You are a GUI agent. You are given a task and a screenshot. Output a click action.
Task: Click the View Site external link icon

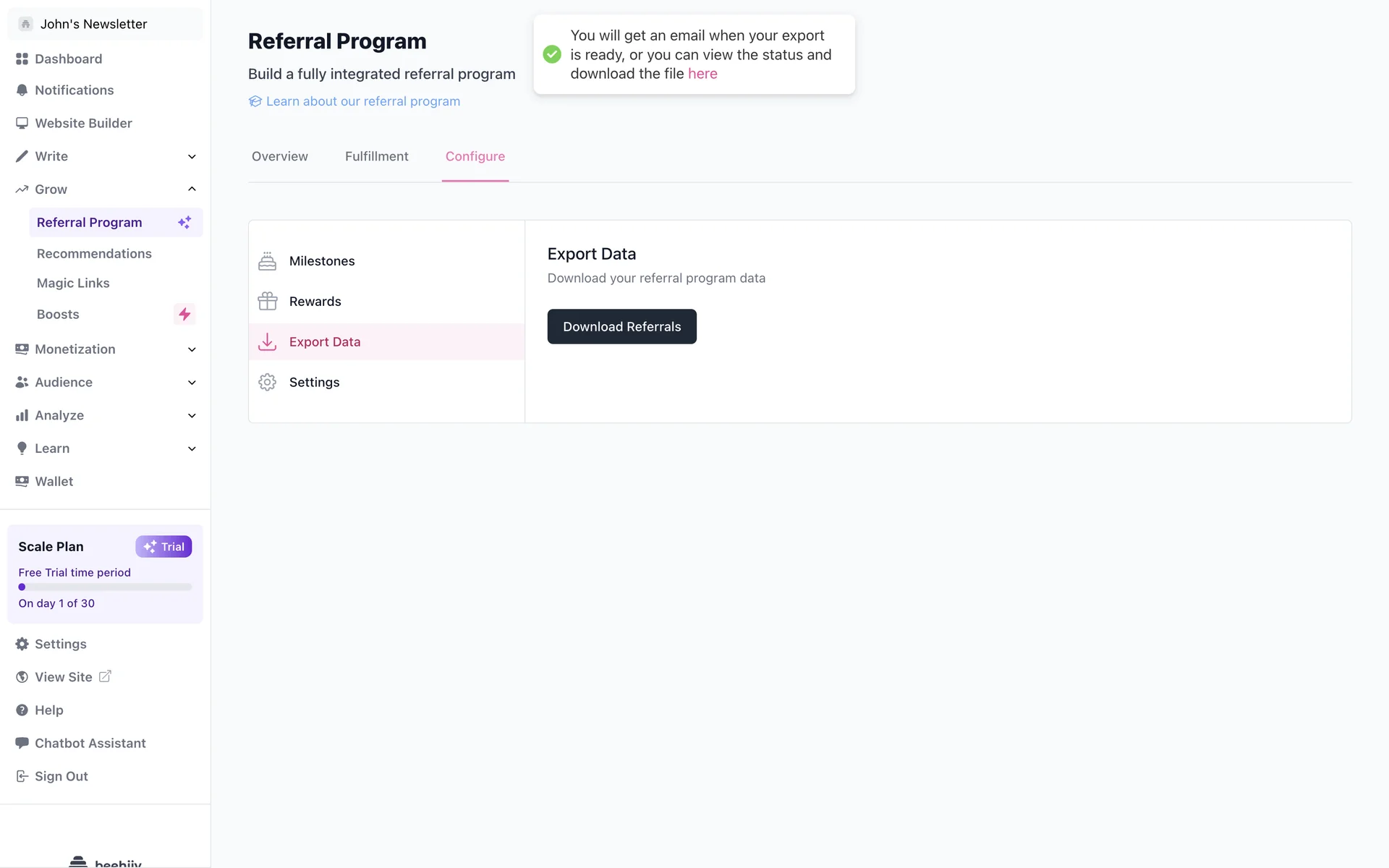pyautogui.click(x=105, y=676)
